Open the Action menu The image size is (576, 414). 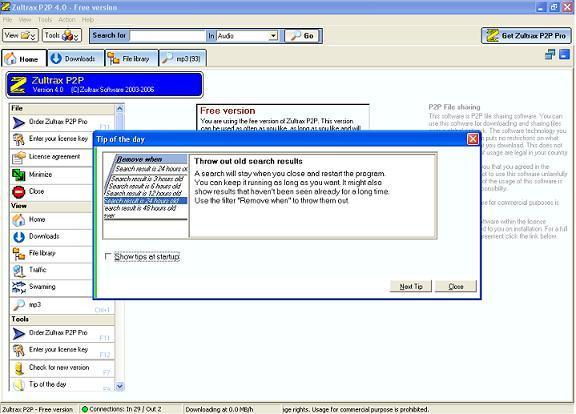point(66,19)
